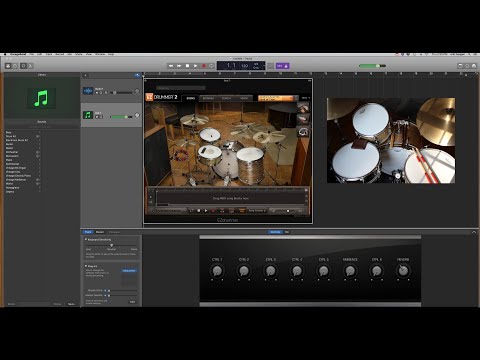Open the EZdrummer Drums tab
Viewport: 480px width, 360px height.
click(x=191, y=98)
